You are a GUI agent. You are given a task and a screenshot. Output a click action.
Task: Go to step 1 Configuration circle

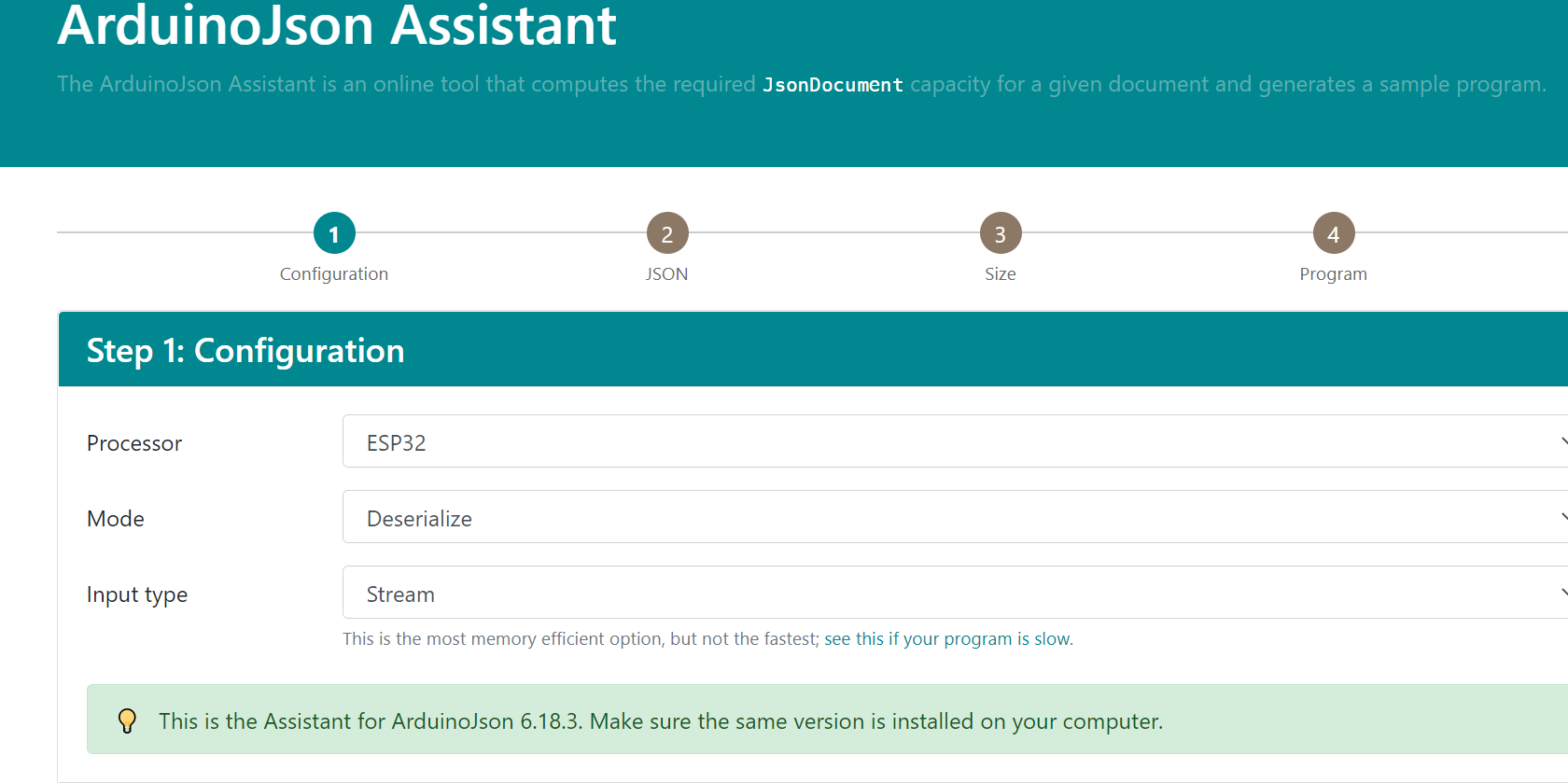coord(334,233)
